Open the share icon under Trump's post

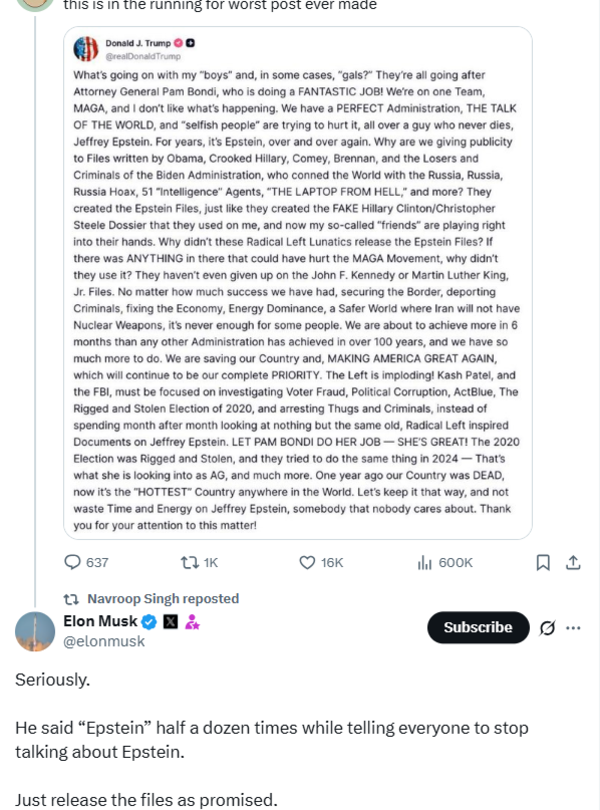tap(573, 563)
